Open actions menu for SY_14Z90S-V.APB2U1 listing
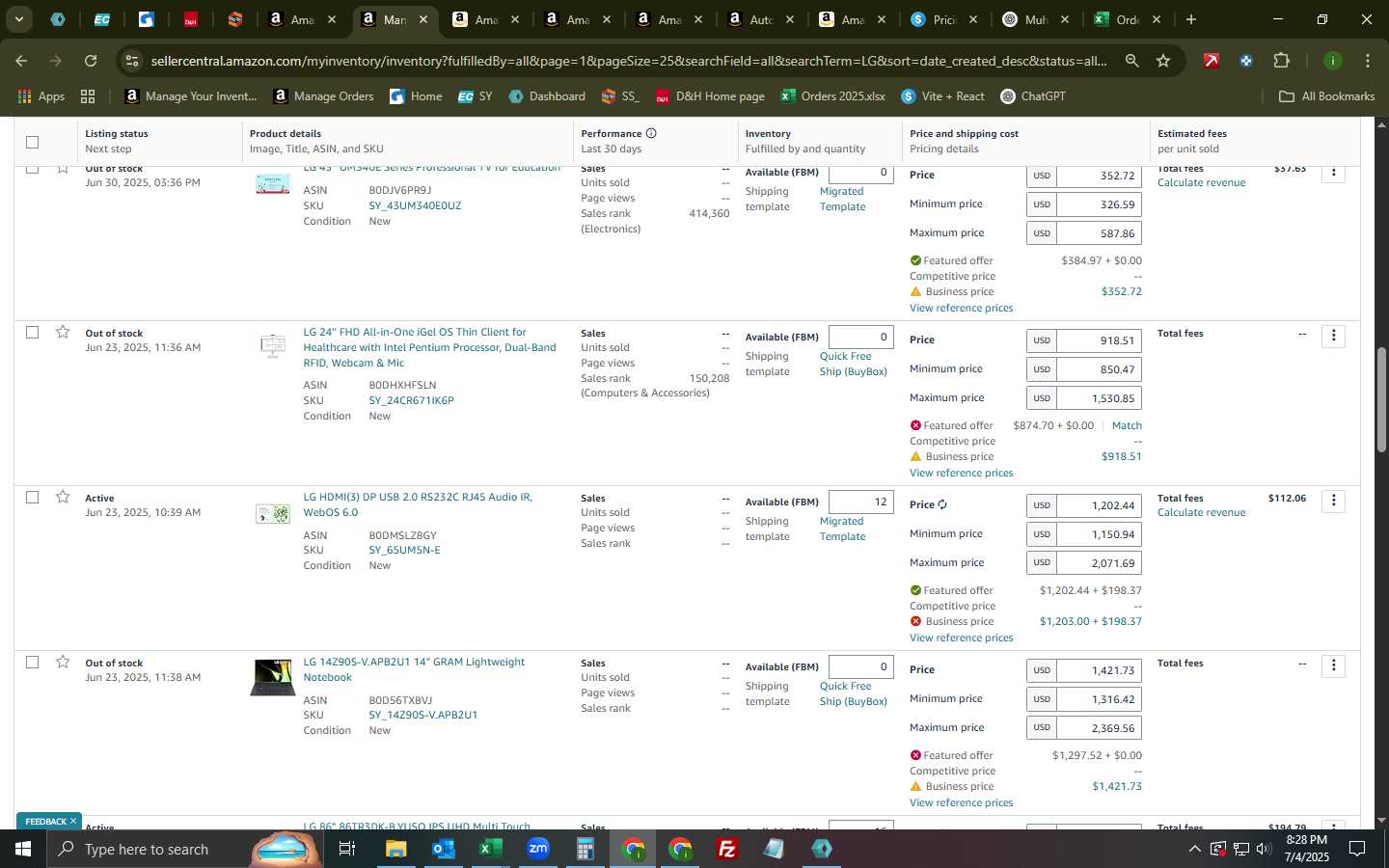 pyautogui.click(x=1333, y=665)
